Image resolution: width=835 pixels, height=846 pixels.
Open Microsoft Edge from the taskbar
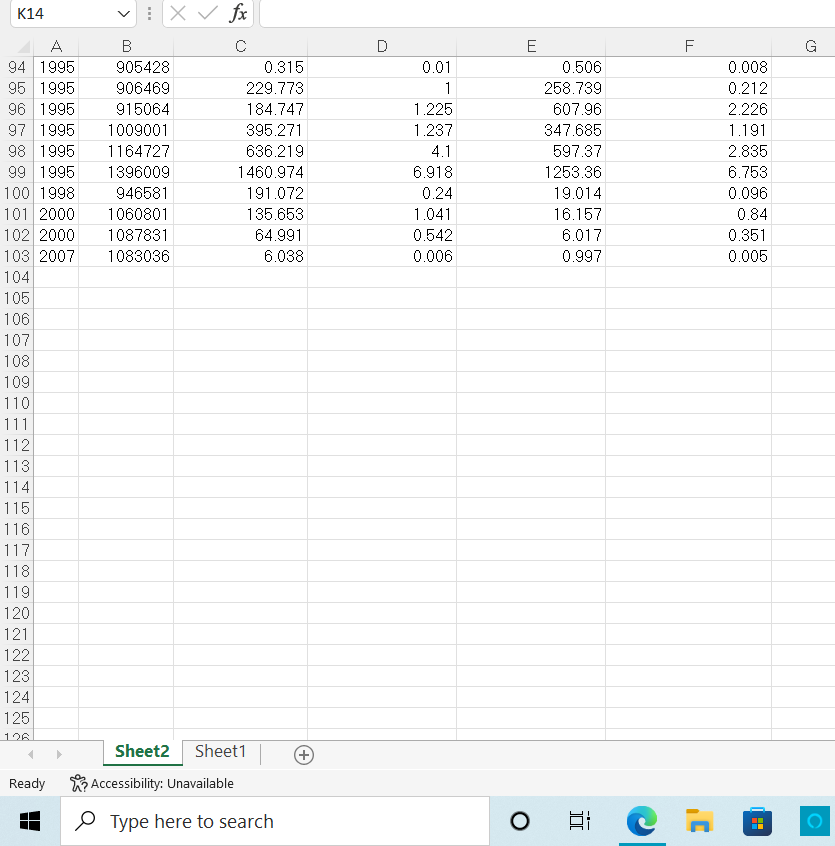[x=641, y=821]
